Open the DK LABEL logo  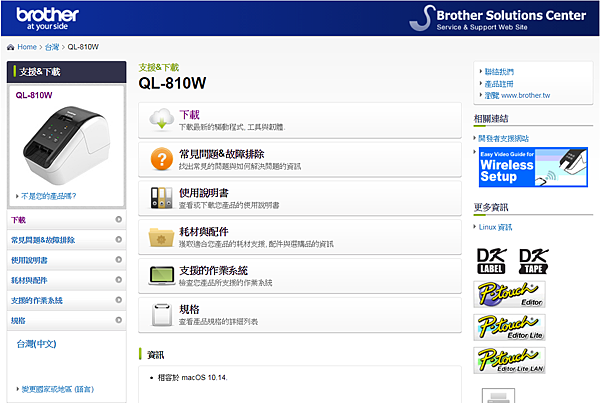(491, 261)
